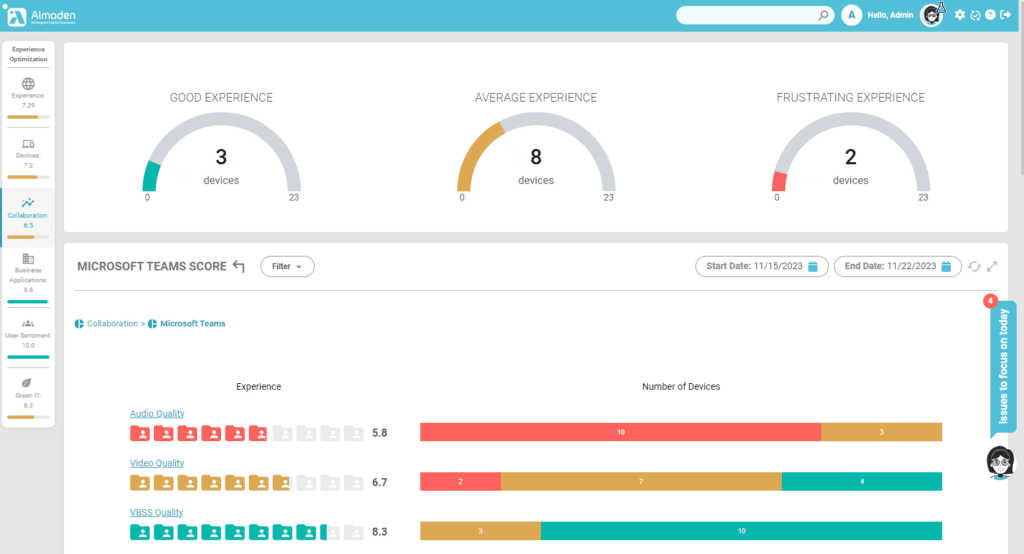Refresh the Microsoft Teams Score panel
Image resolution: width=1024 pixels, height=554 pixels.
click(974, 266)
